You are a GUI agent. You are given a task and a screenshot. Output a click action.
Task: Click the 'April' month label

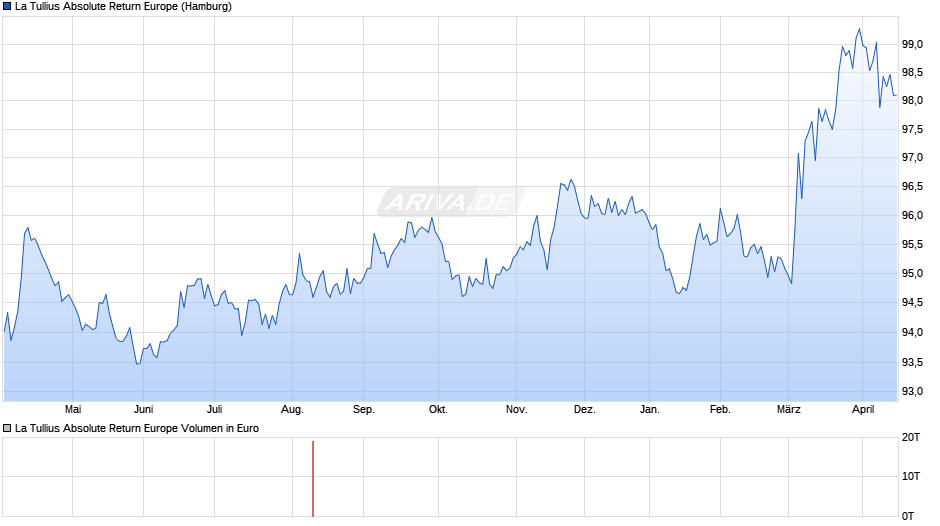[863, 410]
